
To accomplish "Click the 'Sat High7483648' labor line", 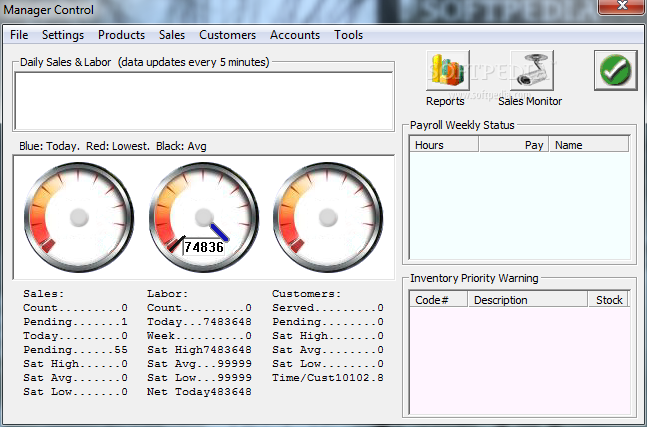I will 199,350.
